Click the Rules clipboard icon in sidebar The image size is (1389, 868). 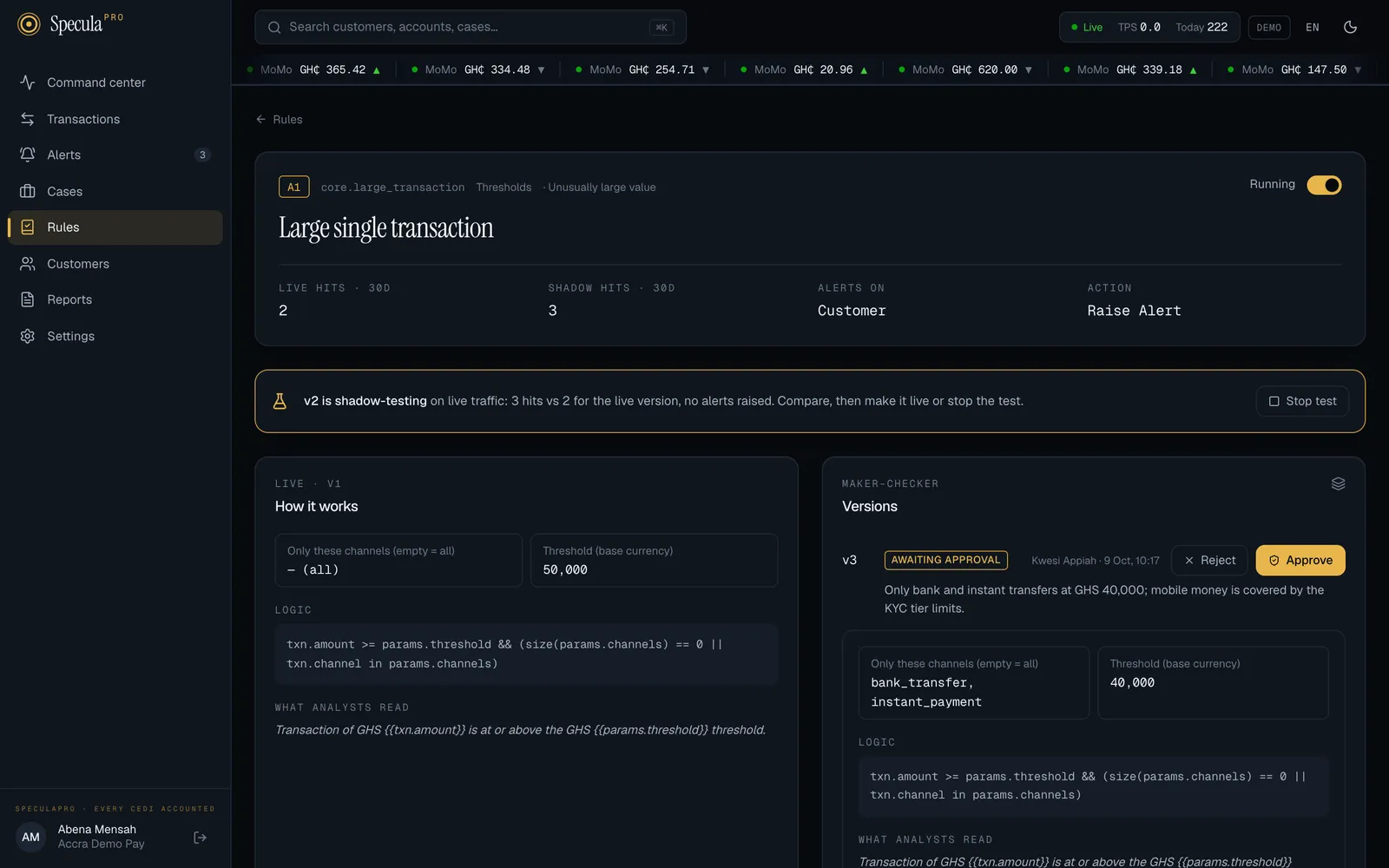tap(28, 227)
